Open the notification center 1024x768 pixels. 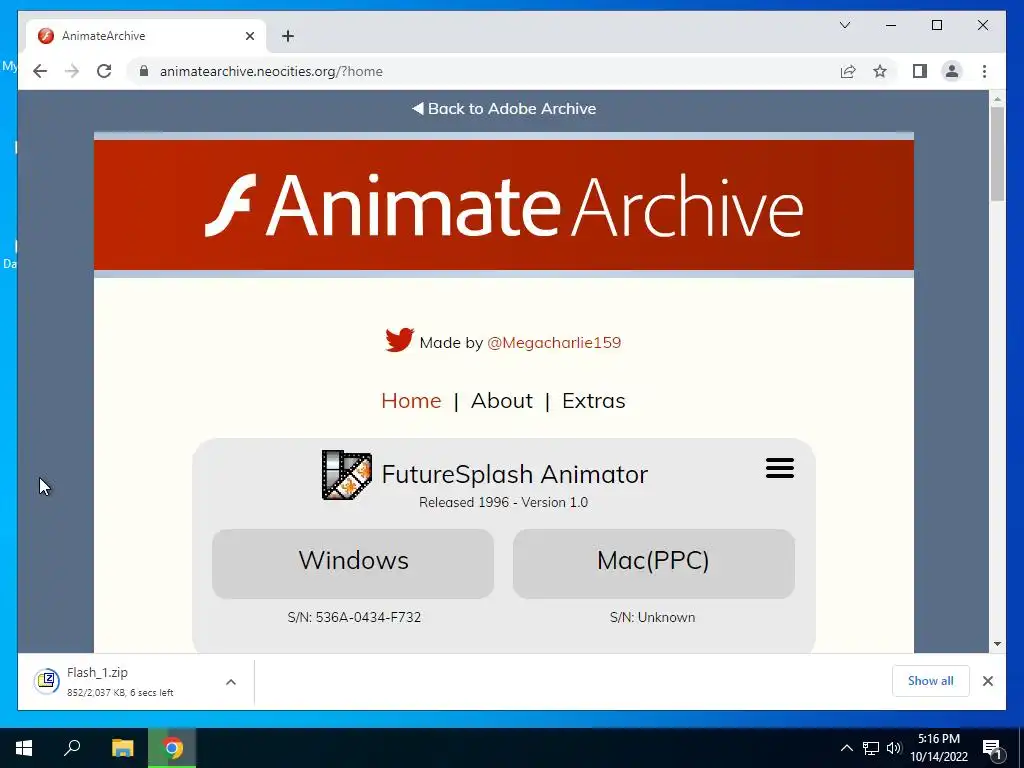click(992, 748)
